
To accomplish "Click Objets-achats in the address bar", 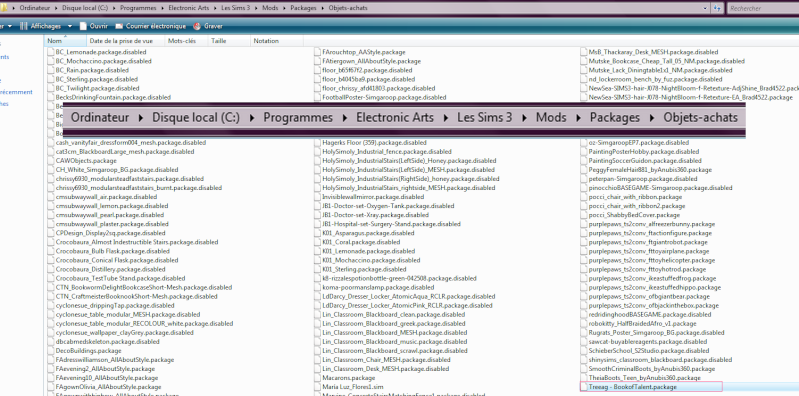I will tap(348, 9).
